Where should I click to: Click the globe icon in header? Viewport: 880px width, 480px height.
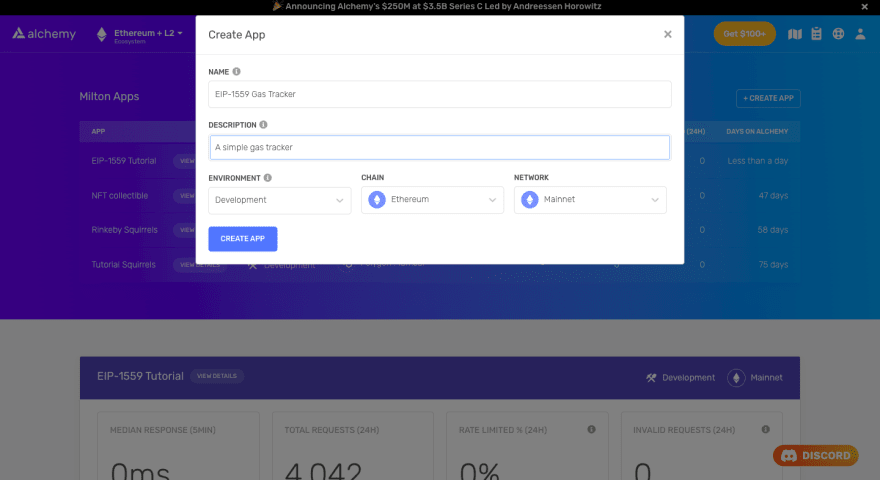(838, 34)
